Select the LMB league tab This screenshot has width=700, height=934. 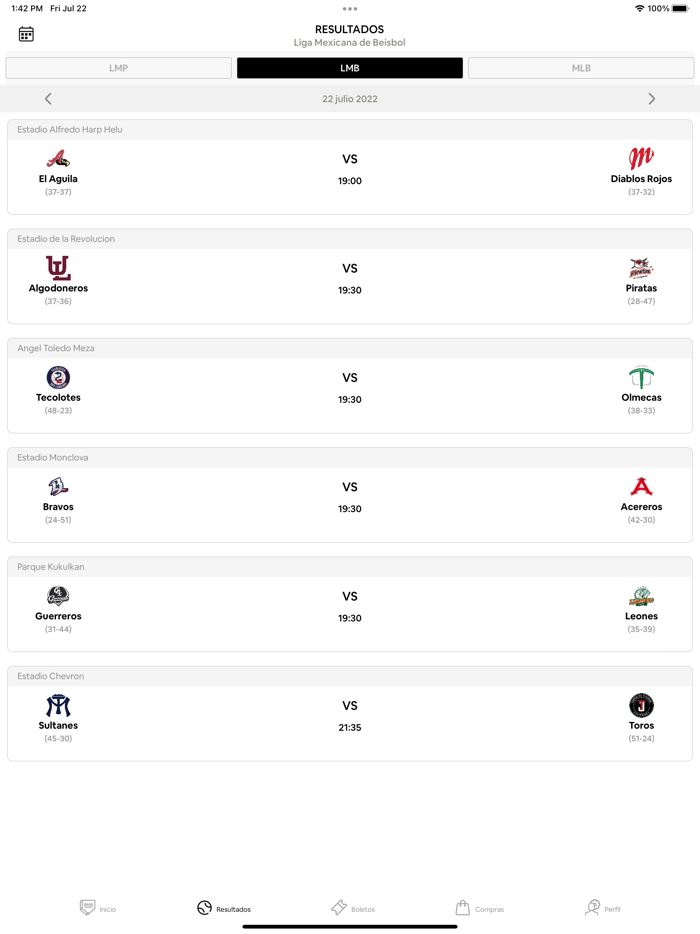tap(350, 68)
